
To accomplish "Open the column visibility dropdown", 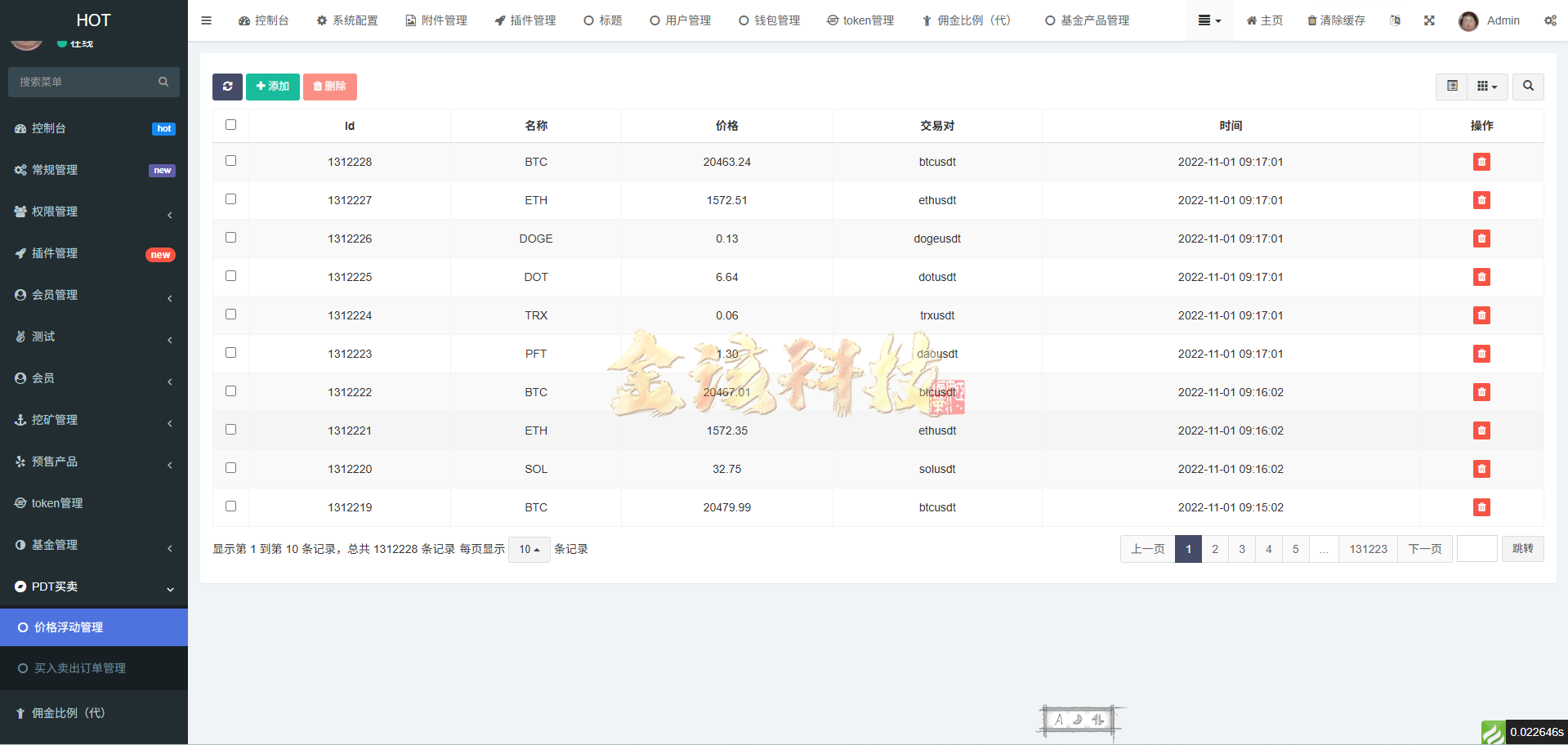I will pyautogui.click(x=1486, y=86).
